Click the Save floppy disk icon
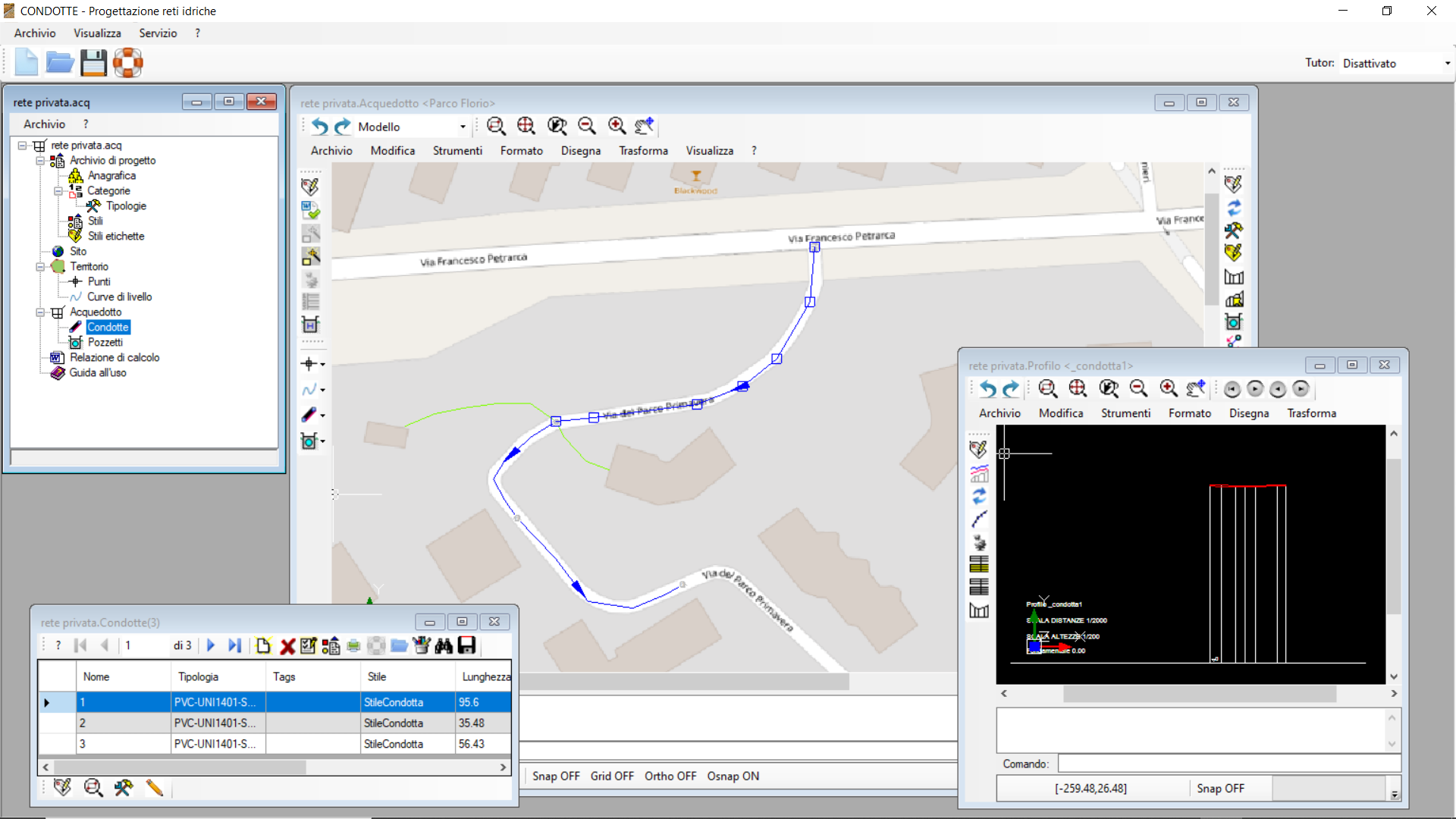1456x819 pixels. pyautogui.click(x=94, y=63)
